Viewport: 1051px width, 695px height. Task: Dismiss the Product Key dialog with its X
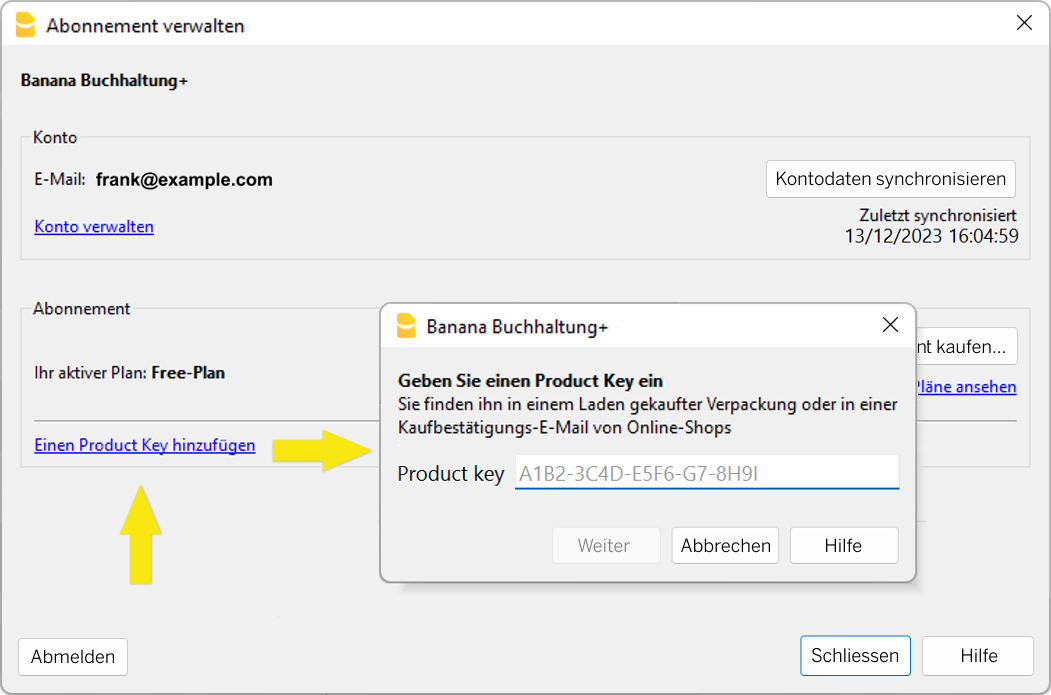pos(890,324)
